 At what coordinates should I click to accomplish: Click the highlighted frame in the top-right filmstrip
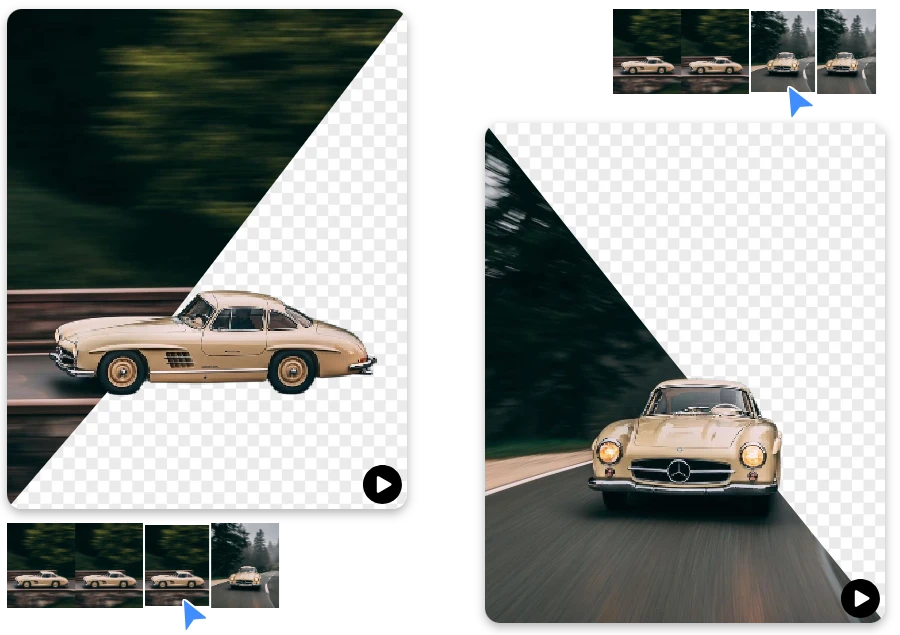[x=783, y=51]
